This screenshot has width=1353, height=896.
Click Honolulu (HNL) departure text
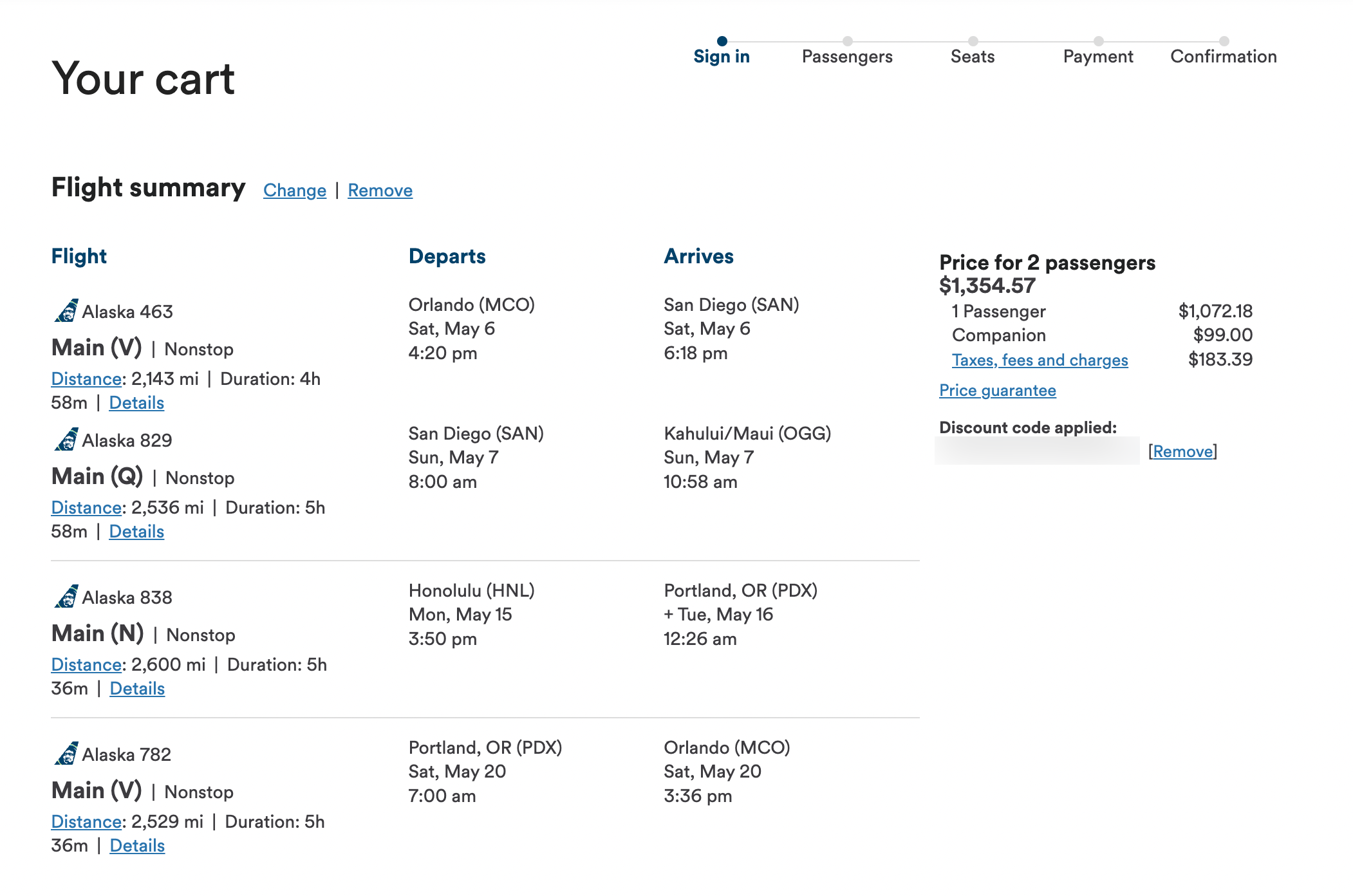point(472,591)
